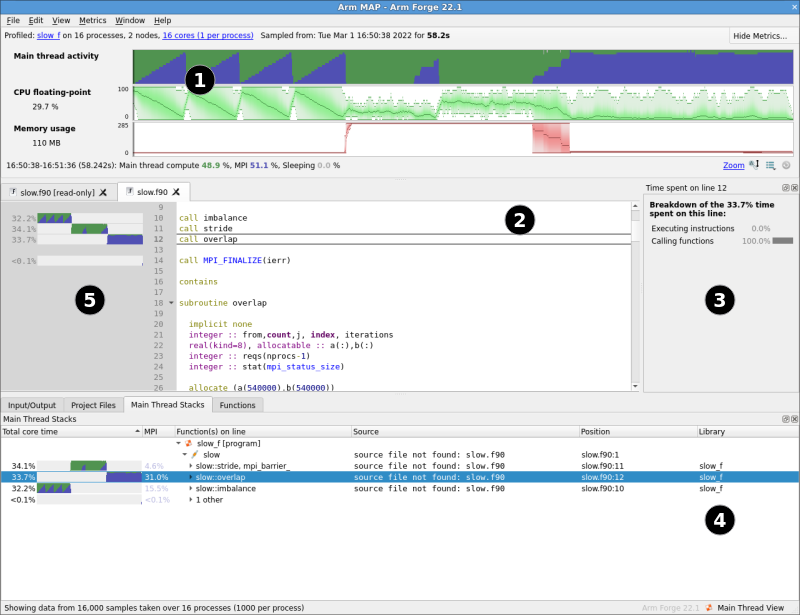Expand the slow::overlap row
This screenshot has height=615, width=800.
pyautogui.click(x=191, y=477)
